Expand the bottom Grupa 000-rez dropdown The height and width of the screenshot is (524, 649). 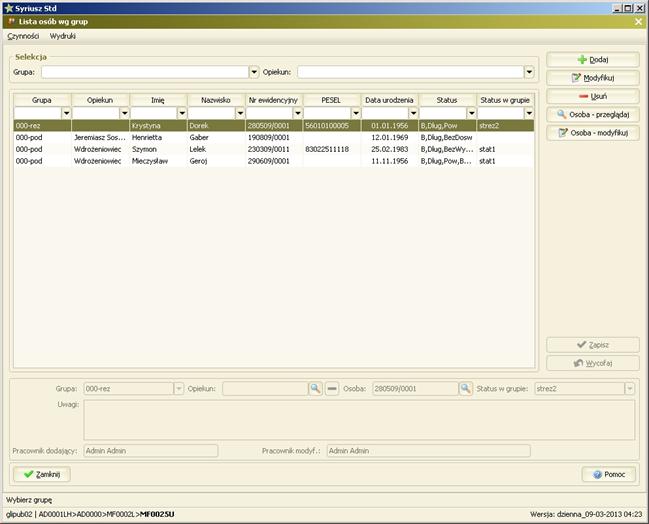point(179,389)
